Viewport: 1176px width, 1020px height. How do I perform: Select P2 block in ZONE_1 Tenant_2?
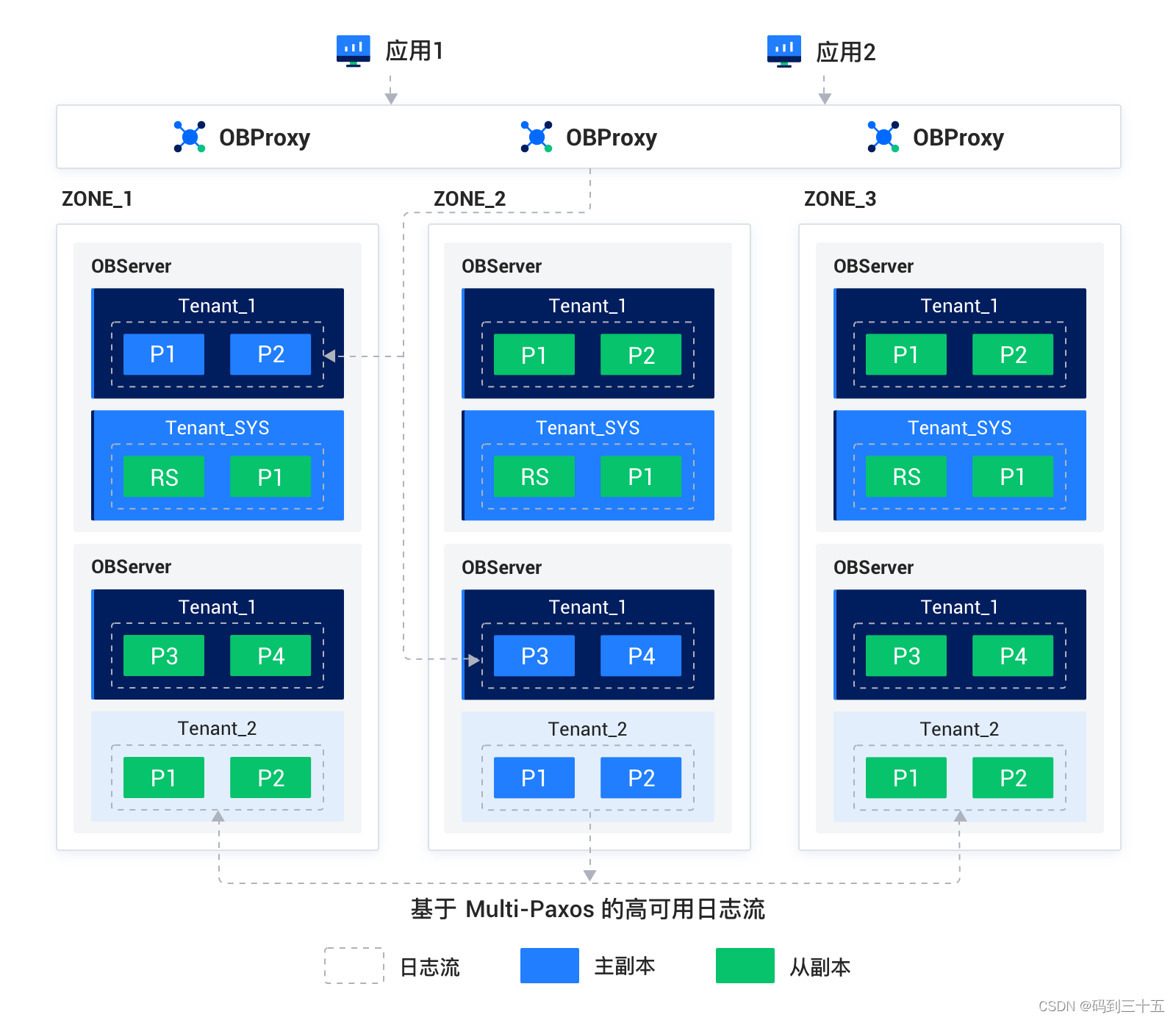point(270,777)
